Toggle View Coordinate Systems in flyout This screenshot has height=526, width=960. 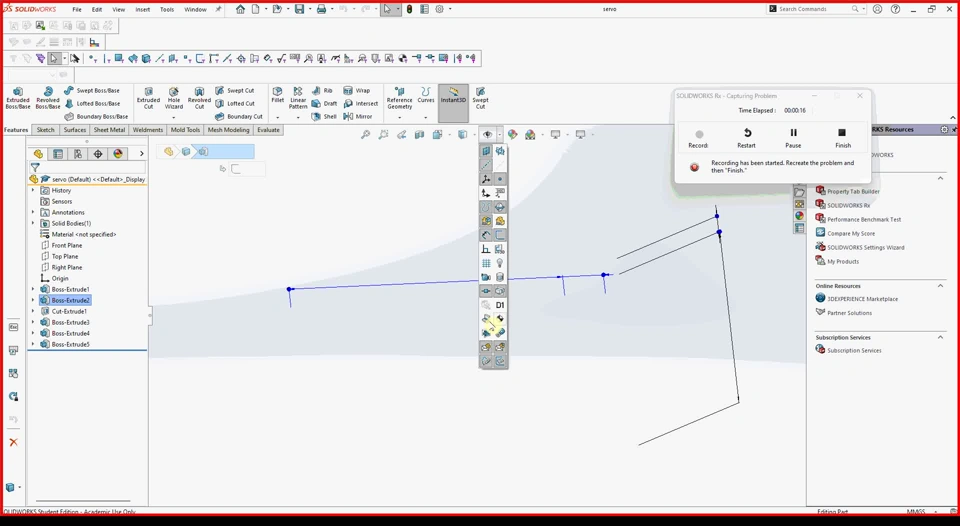point(486,179)
